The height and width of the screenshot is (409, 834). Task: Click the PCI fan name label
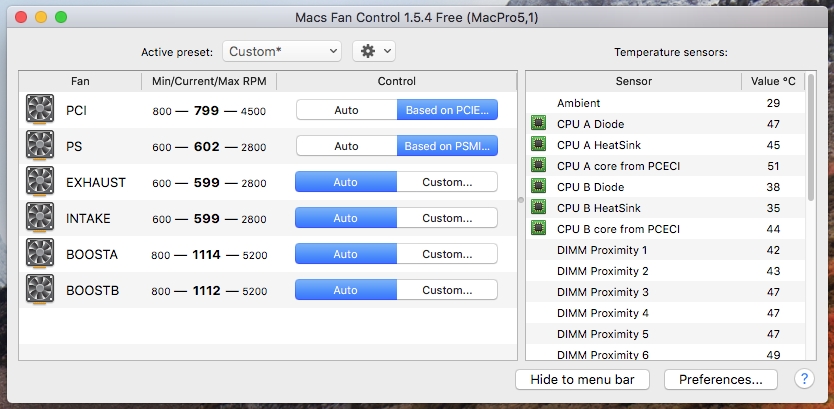tap(76, 110)
